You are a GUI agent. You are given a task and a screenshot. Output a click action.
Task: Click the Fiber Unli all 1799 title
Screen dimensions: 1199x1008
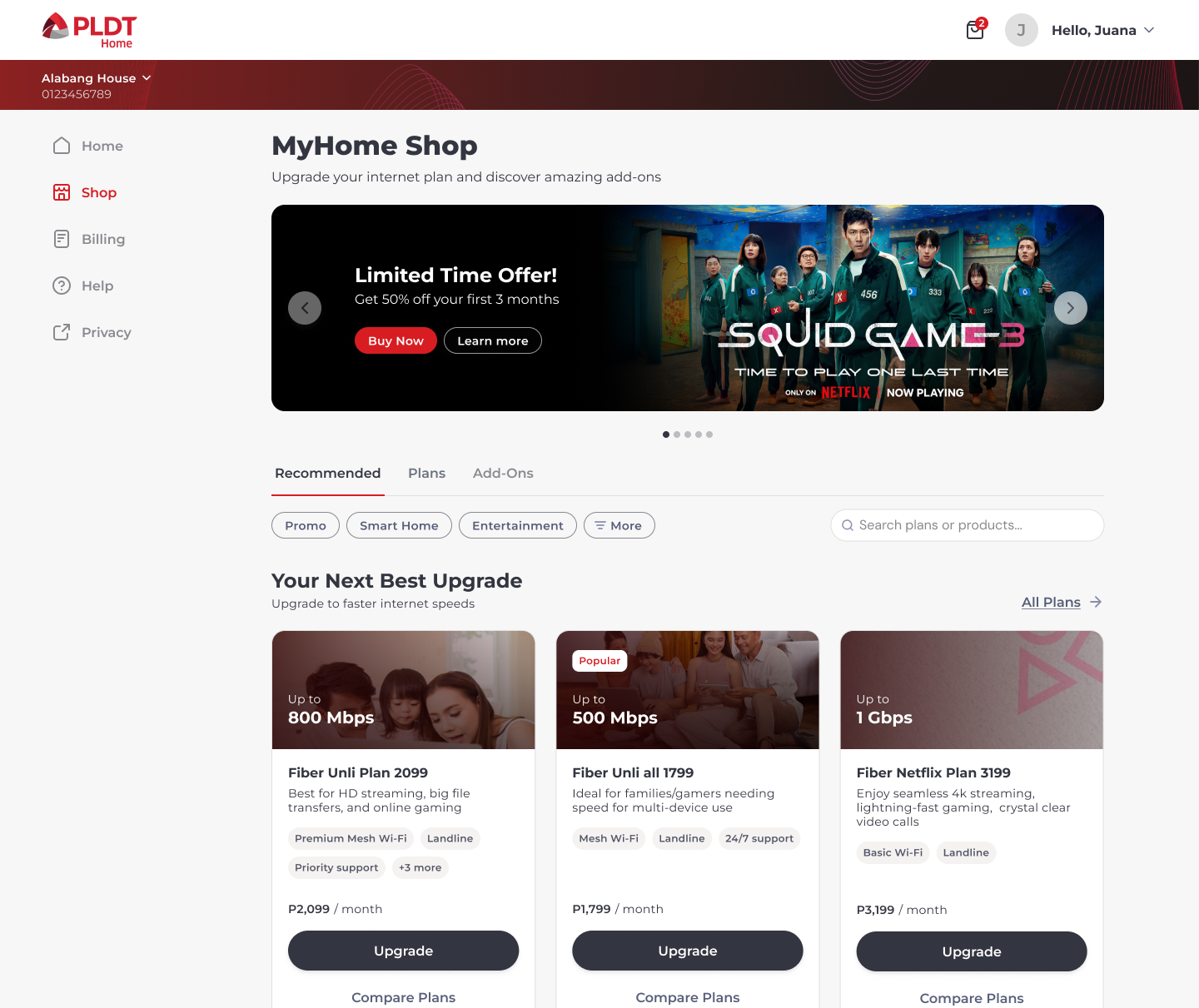coord(633,772)
